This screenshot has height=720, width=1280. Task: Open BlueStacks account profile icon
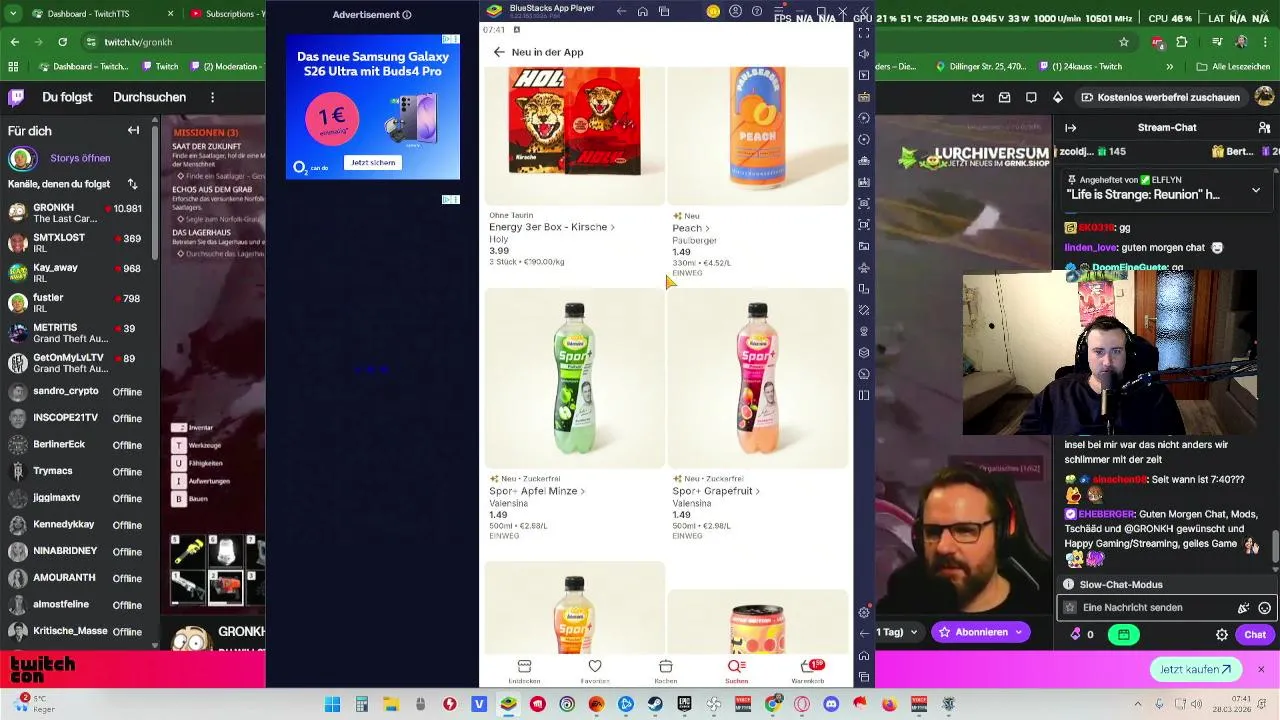tap(735, 11)
